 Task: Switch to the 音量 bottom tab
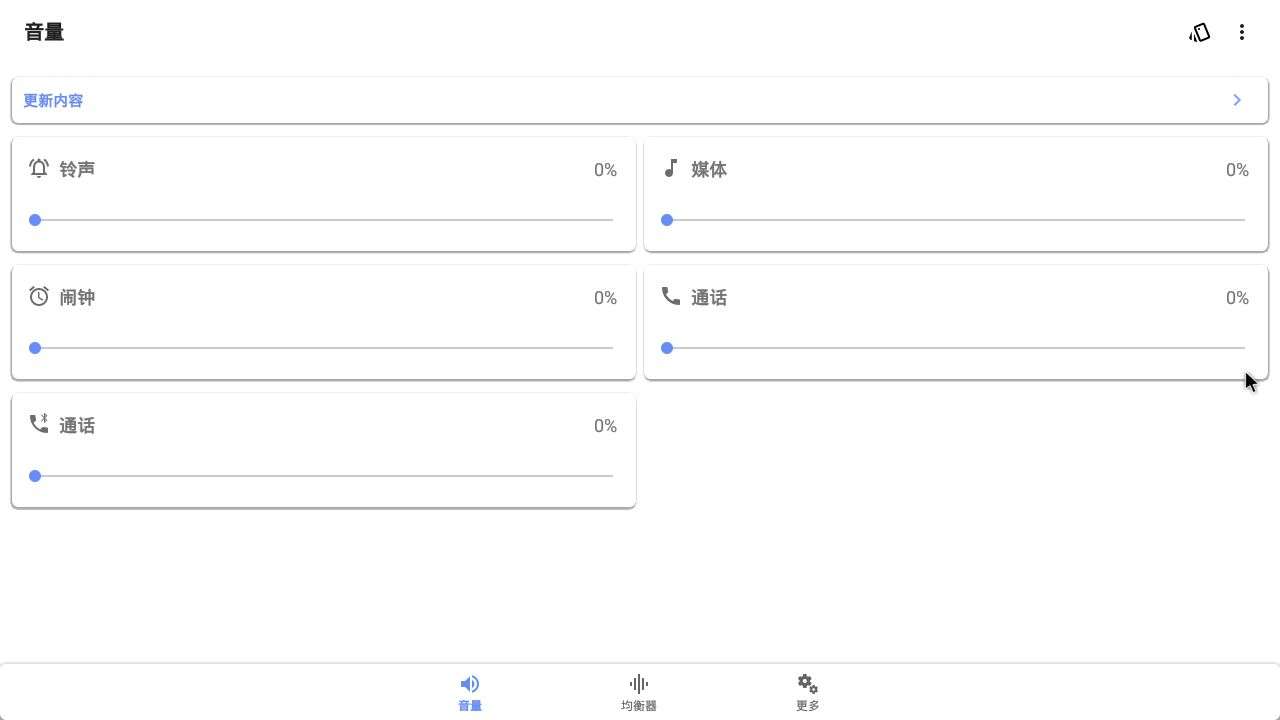click(x=470, y=693)
